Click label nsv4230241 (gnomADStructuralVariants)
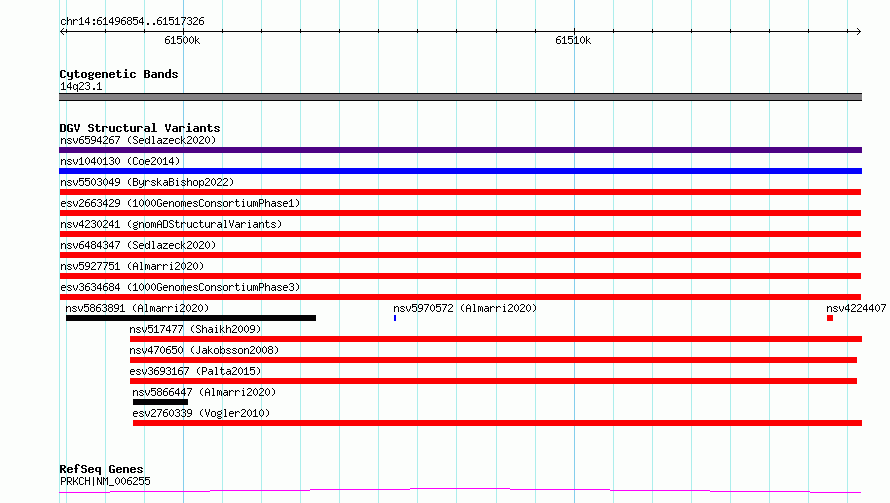This screenshot has height=503, width=890. [171, 224]
